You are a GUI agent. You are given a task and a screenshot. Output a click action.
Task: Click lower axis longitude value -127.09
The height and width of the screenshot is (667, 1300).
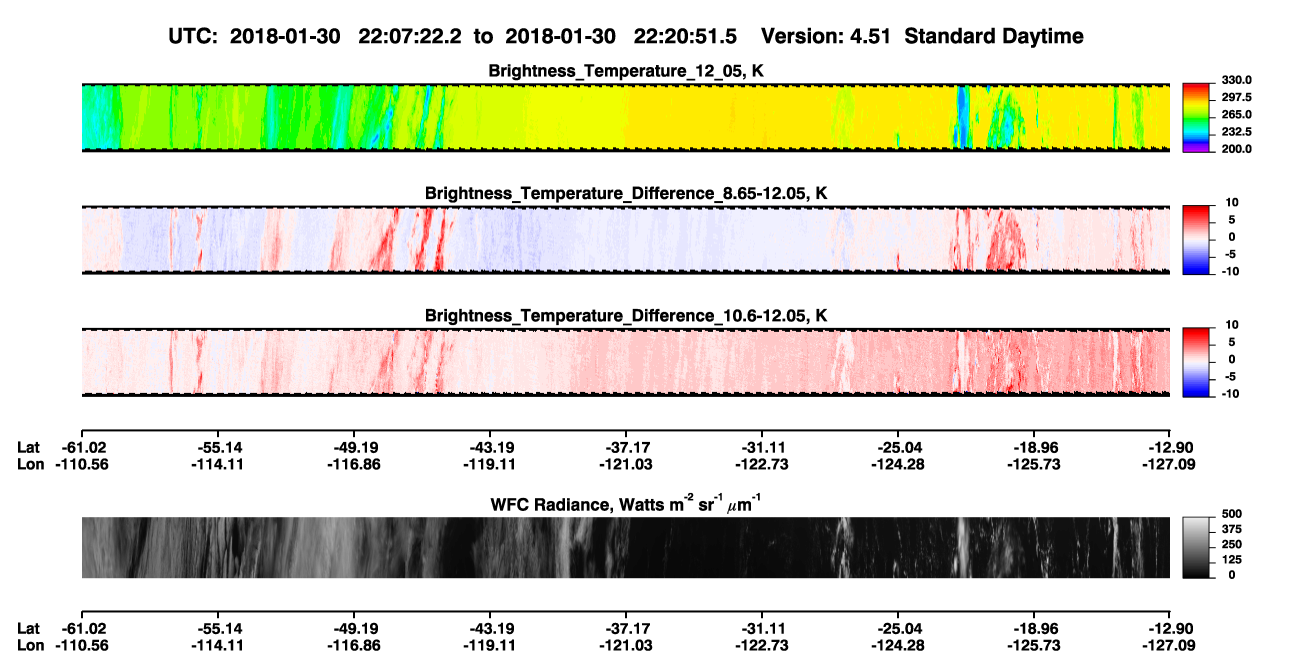1170,646
